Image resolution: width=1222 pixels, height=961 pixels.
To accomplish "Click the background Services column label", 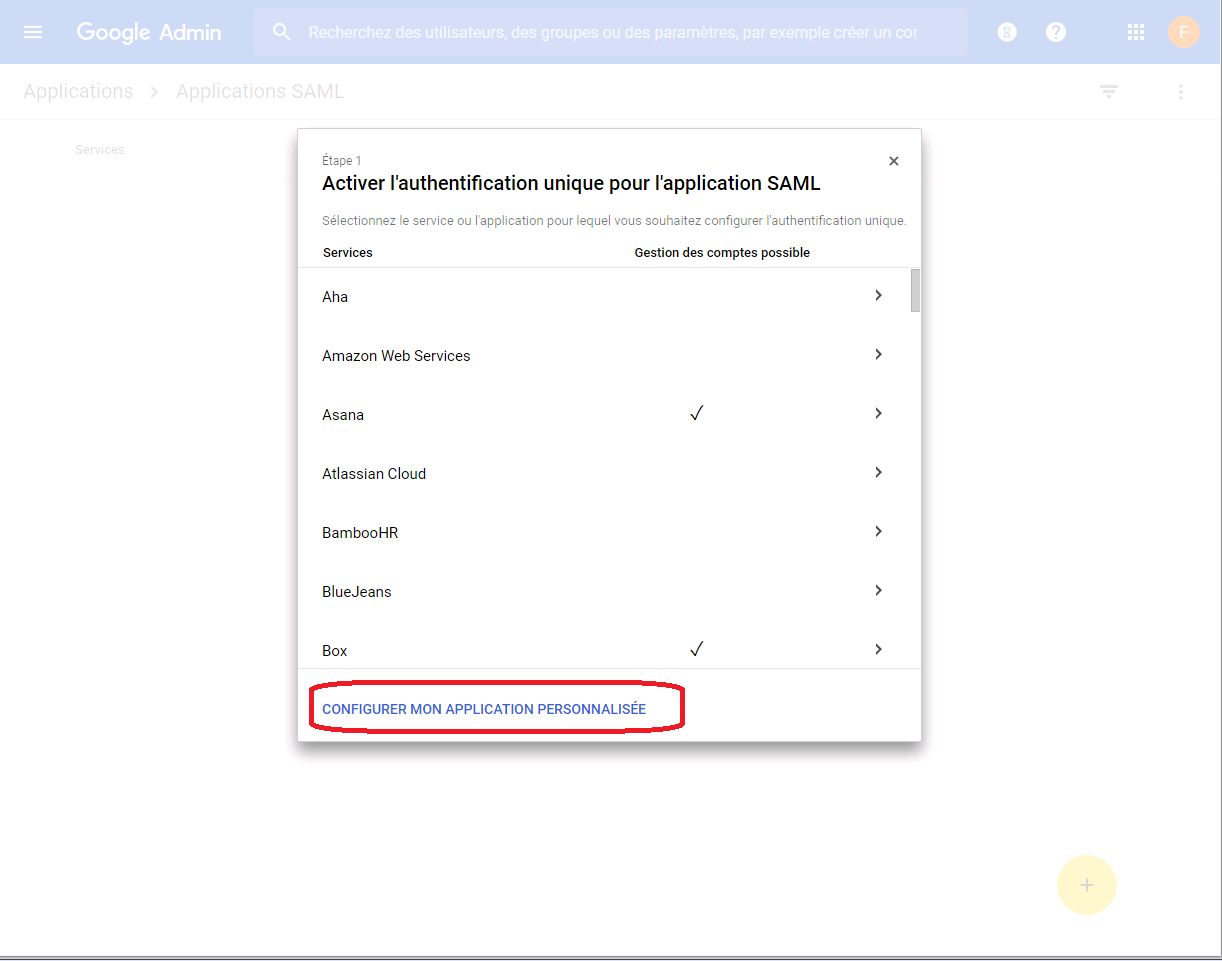I will [100, 150].
